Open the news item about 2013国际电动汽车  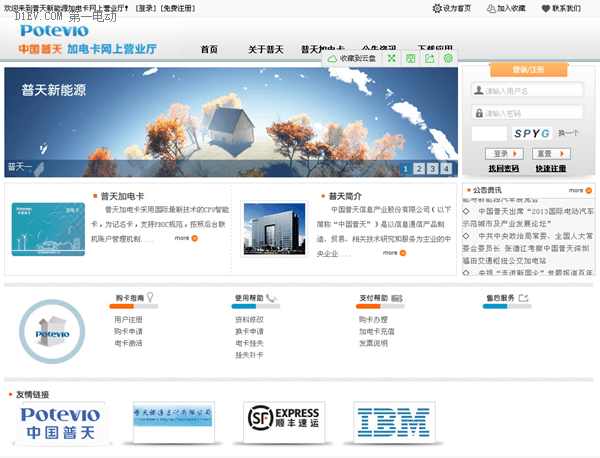[x=528, y=217]
